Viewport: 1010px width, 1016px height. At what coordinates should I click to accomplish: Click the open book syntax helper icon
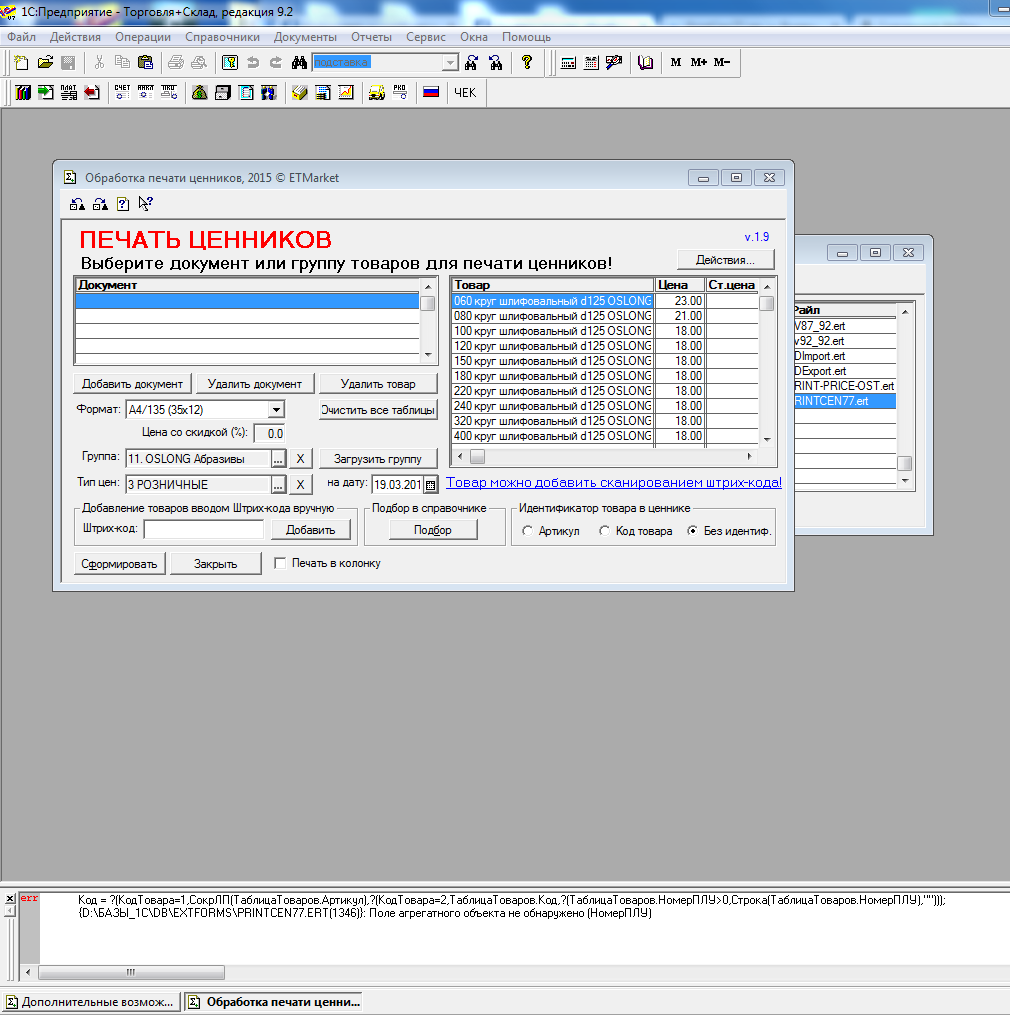645,62
